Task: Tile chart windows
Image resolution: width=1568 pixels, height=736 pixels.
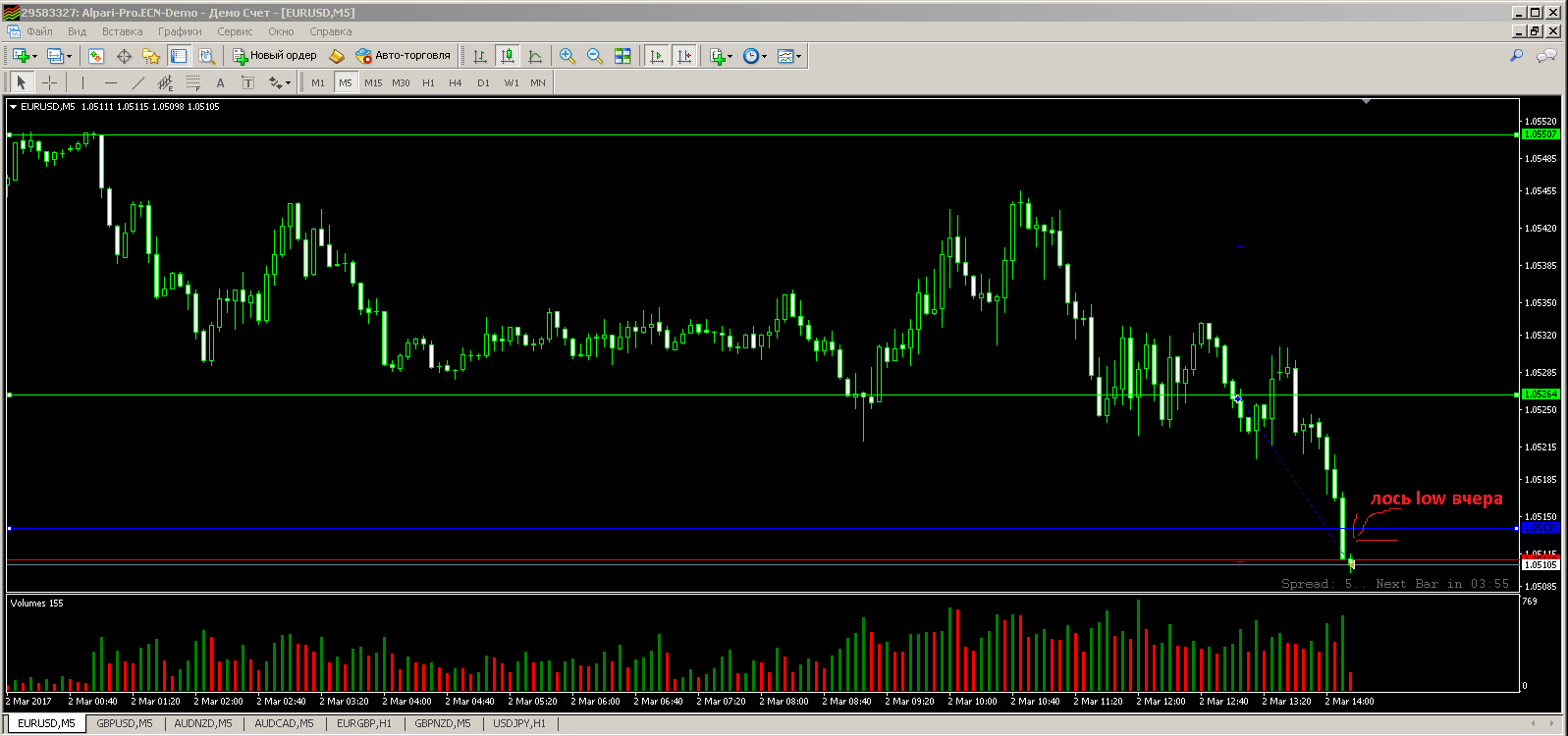Action: [x=622, y=56]
